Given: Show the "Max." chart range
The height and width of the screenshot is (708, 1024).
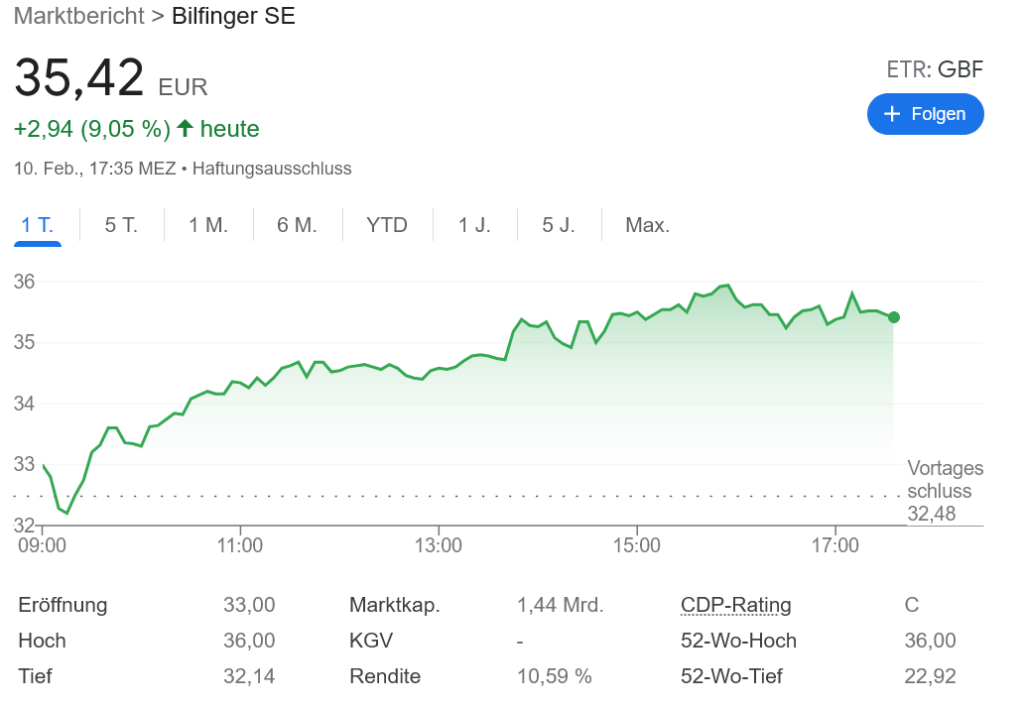Looking at the screenshot, I should pyautogui.click(x=647, y=225).
